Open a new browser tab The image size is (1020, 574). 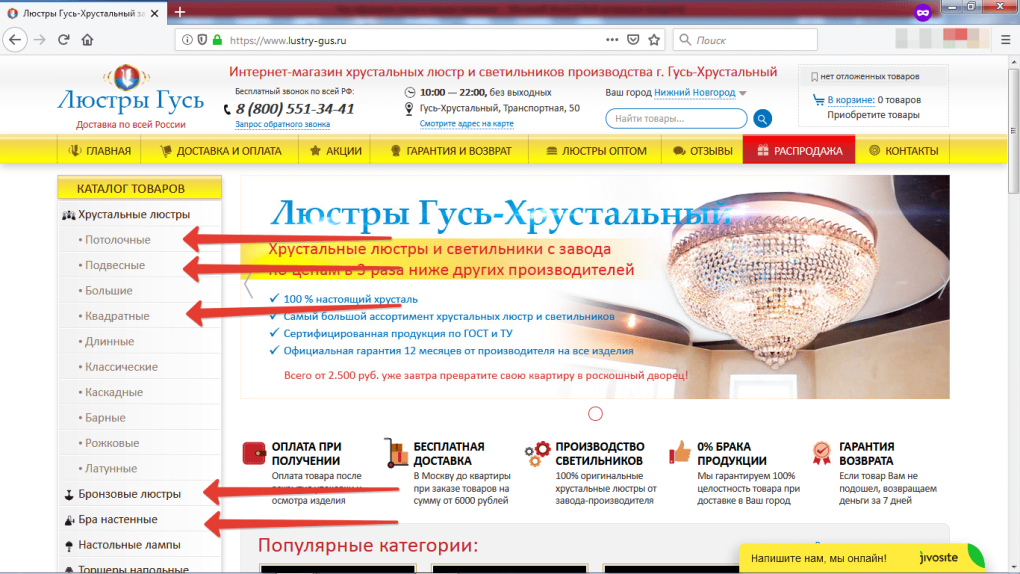click(180, 12)
